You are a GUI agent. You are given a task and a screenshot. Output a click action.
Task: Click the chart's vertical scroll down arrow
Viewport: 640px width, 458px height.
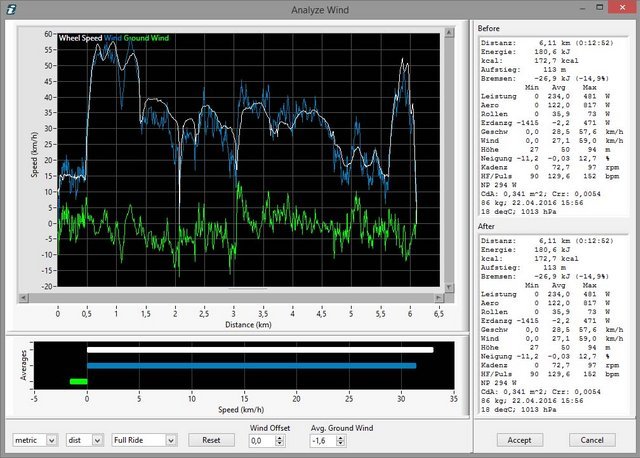(449, 287)
